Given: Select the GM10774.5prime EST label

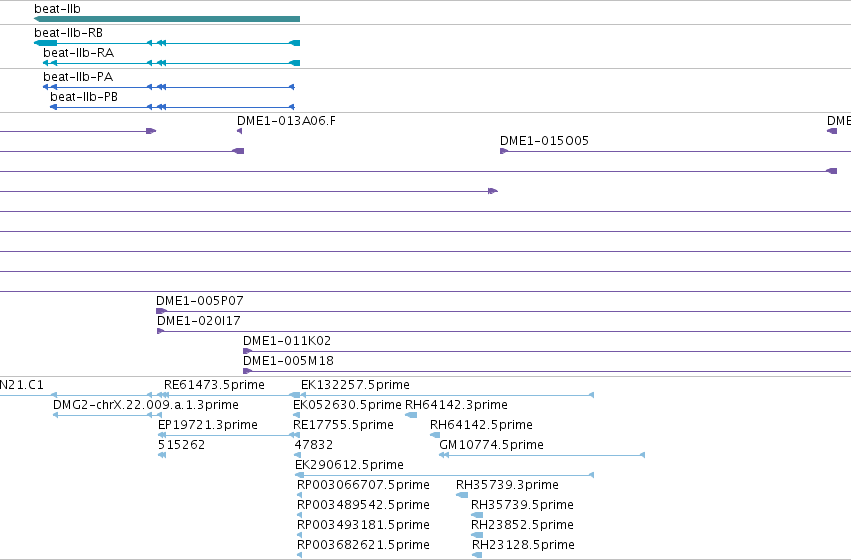Looking at the screenshot, I should coord(492,444).
